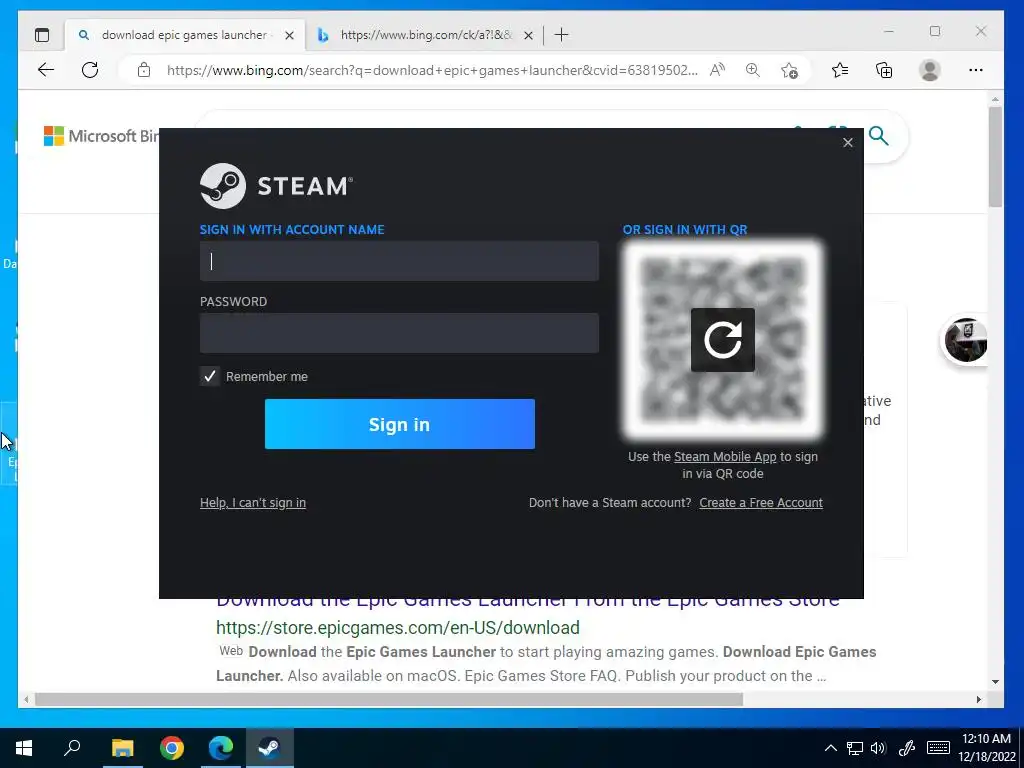
Task: Toggle the Remember me checkbox
Action: 210,376
